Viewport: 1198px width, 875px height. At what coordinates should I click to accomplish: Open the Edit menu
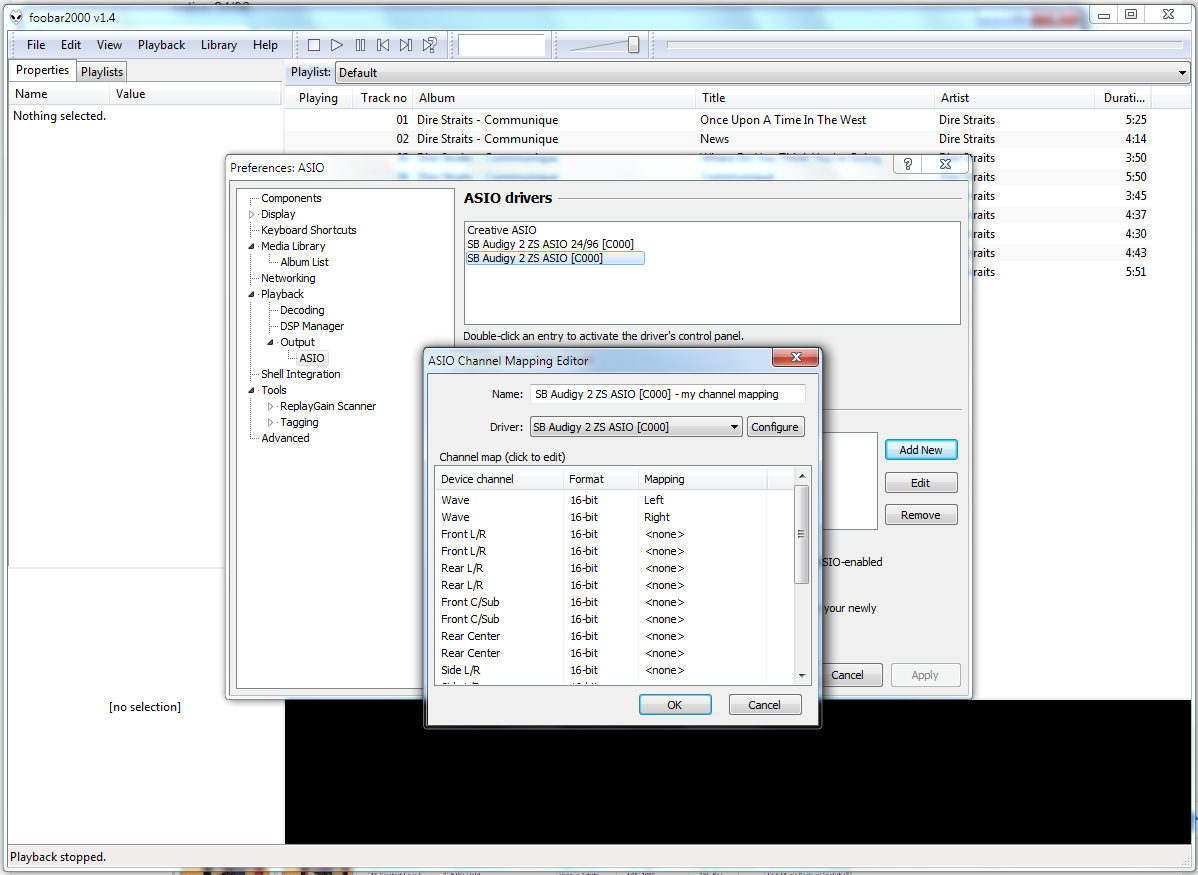click(71, 45)
